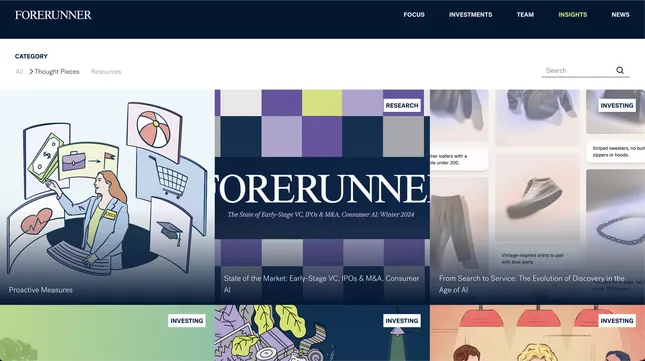
Task: Click the search magnifier icon
Action: pos(620,70)
